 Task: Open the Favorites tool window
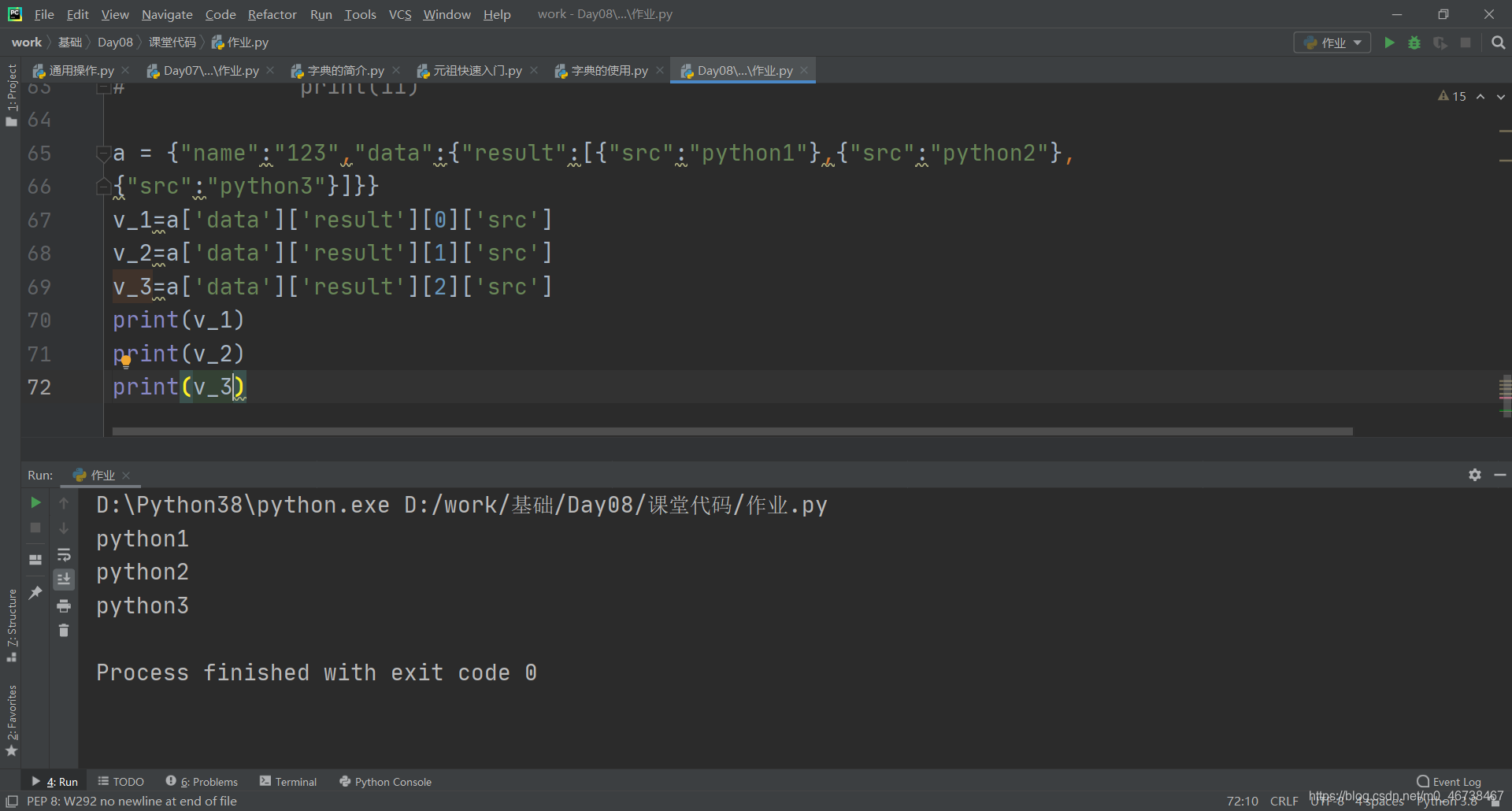pyautogui.click(x=11, y=720)
